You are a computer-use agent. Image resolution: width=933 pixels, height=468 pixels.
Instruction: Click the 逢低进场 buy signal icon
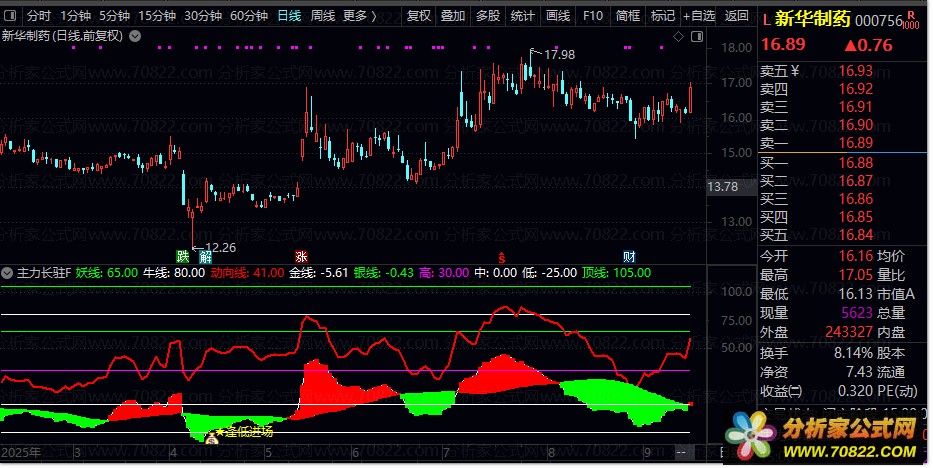click(x=211, y=436)
